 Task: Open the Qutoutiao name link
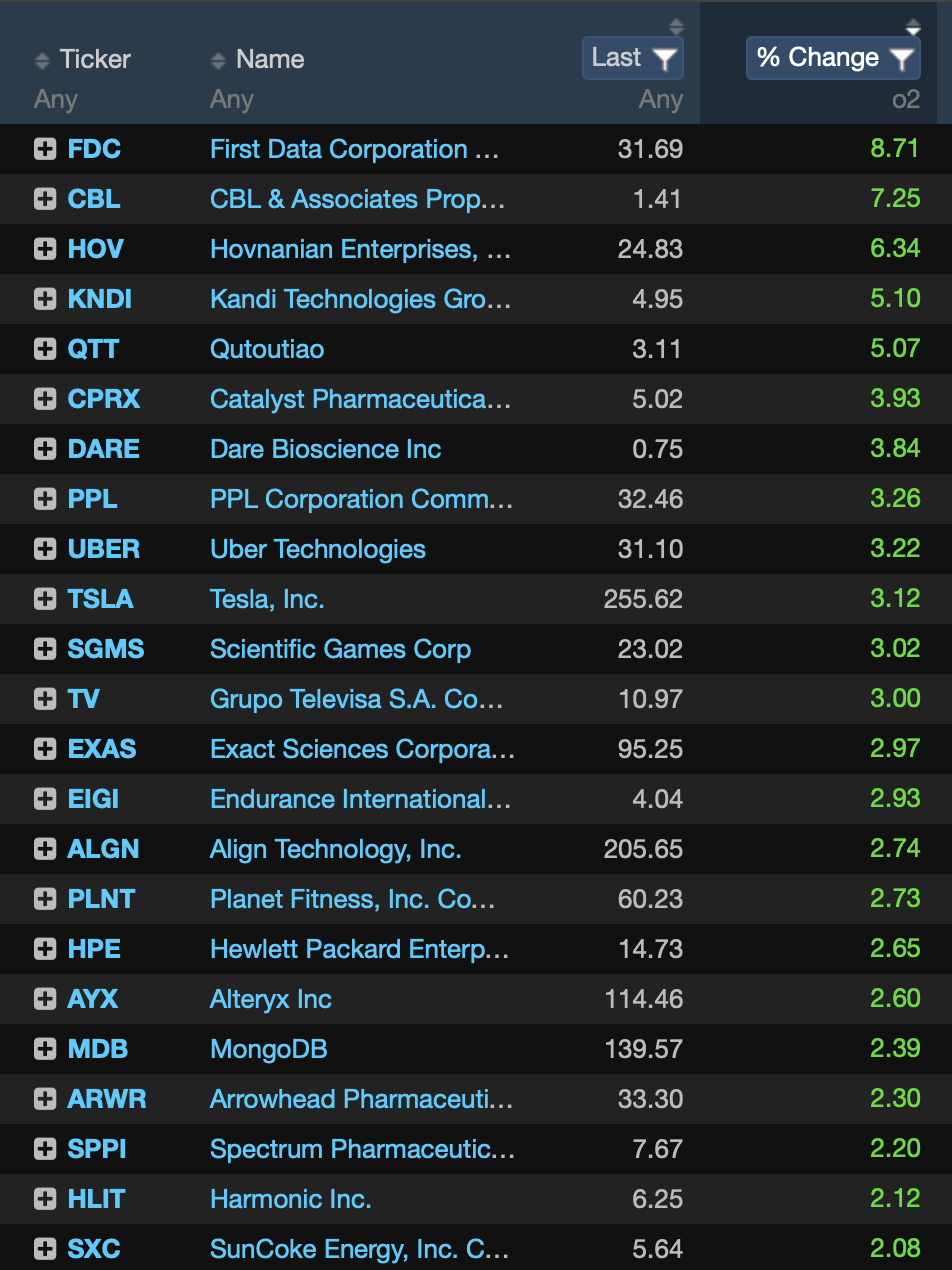coord(267,349)
